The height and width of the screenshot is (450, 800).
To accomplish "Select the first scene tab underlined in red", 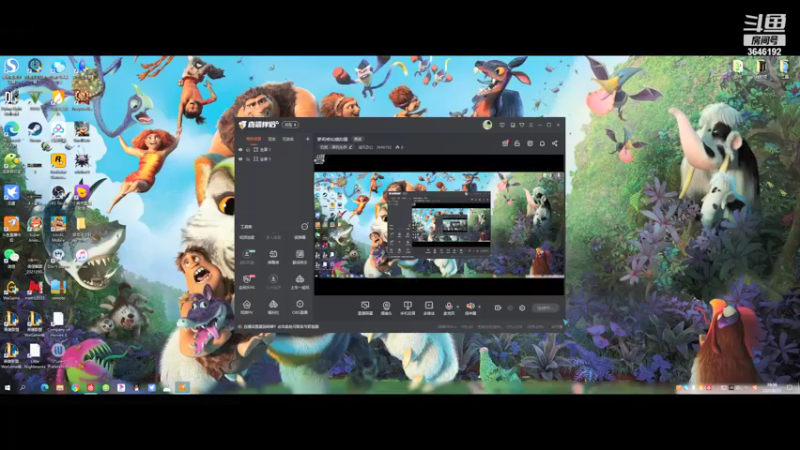I will (x=254, y=139).
